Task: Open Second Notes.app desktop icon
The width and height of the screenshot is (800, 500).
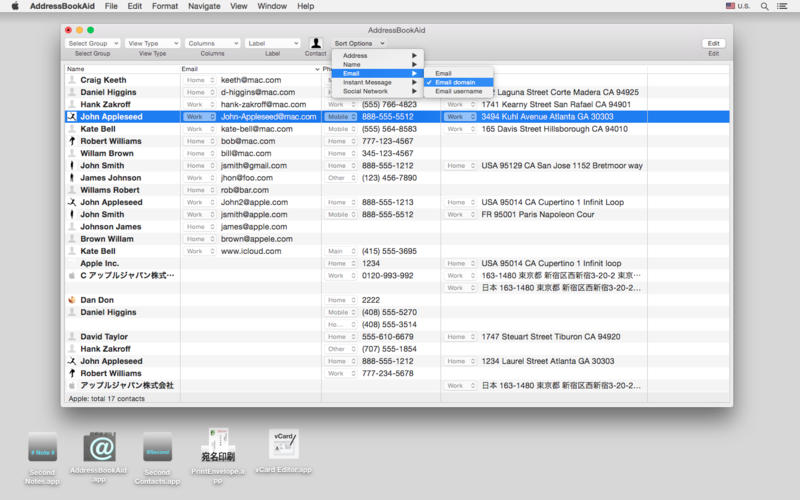Action: [x=42, y=447]
